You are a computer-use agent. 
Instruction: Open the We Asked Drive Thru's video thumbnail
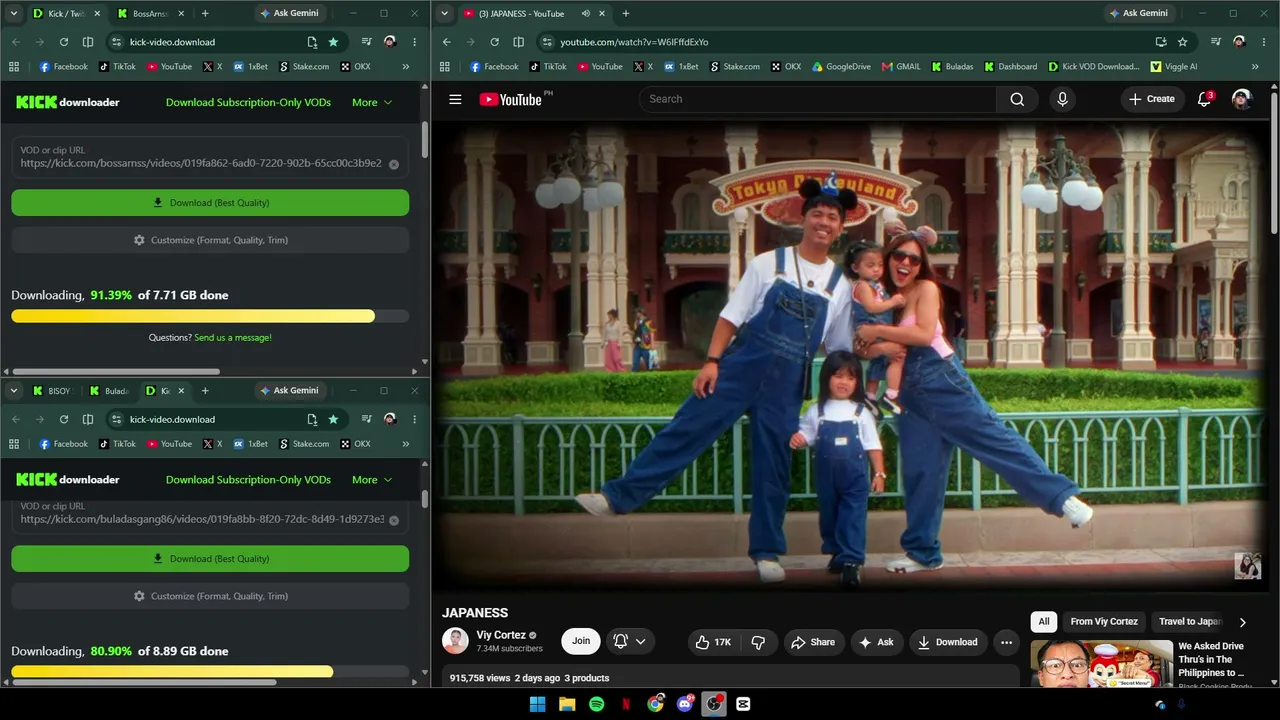(x=1102, y=664)
